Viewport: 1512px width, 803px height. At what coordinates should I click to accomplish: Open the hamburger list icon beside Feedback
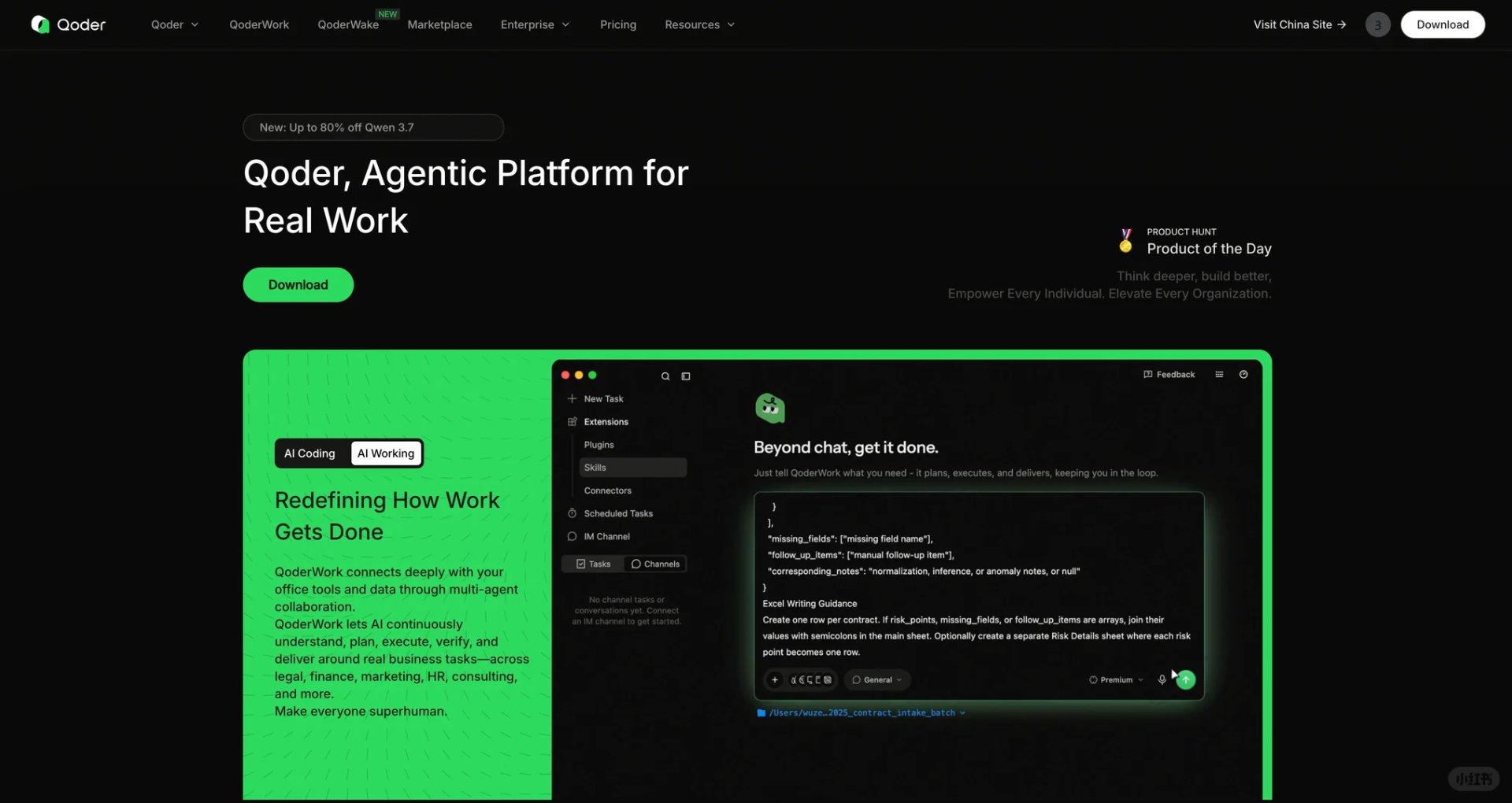[1219, 375]
